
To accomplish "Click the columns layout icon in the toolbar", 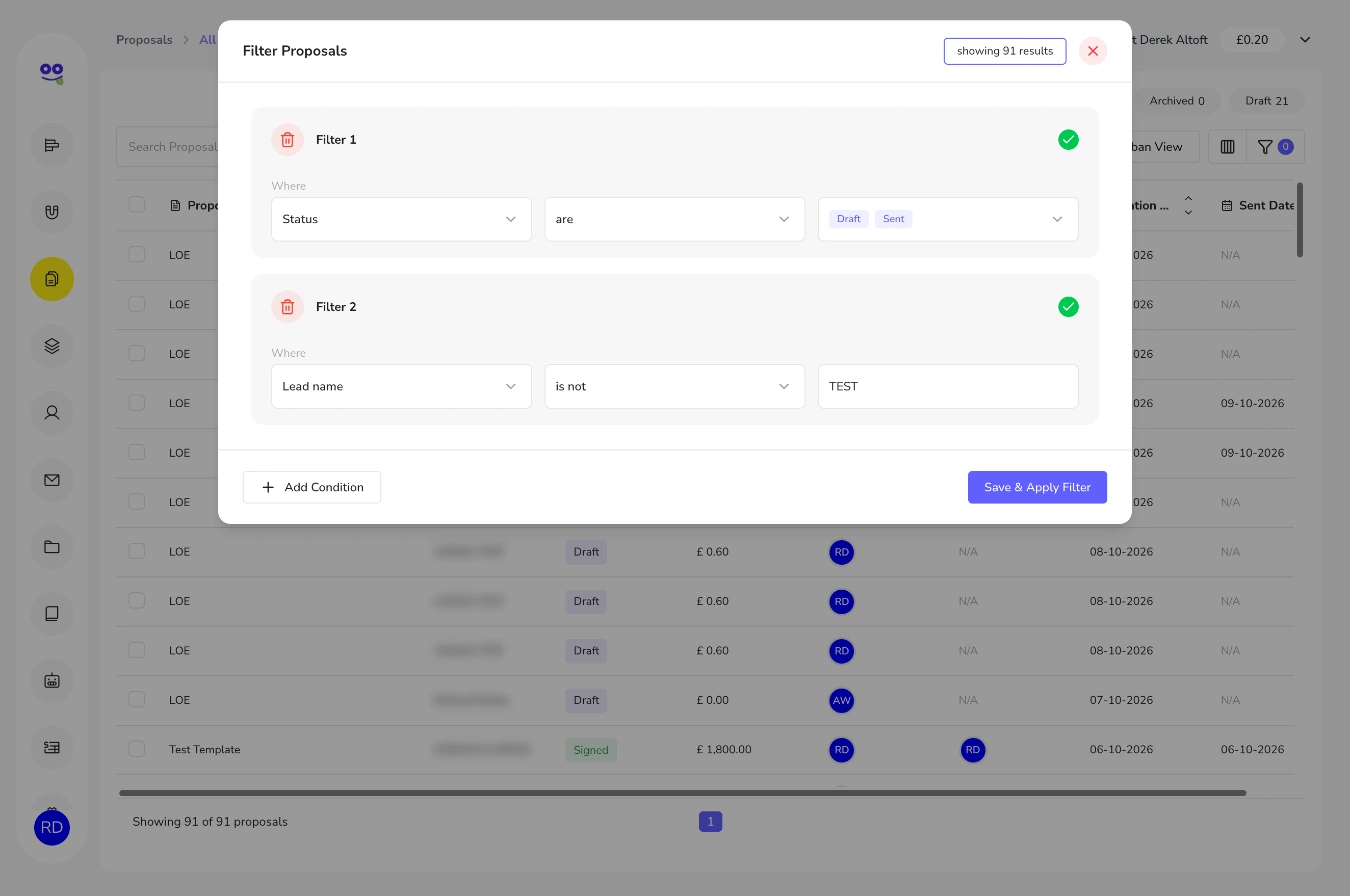I will tap(1228, 147).
